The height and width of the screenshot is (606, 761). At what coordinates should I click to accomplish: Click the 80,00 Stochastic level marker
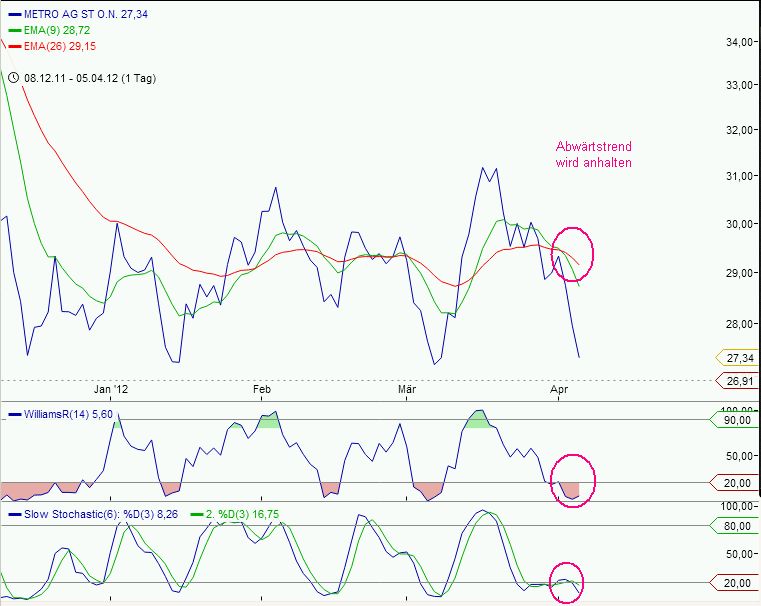coord(734,526)
